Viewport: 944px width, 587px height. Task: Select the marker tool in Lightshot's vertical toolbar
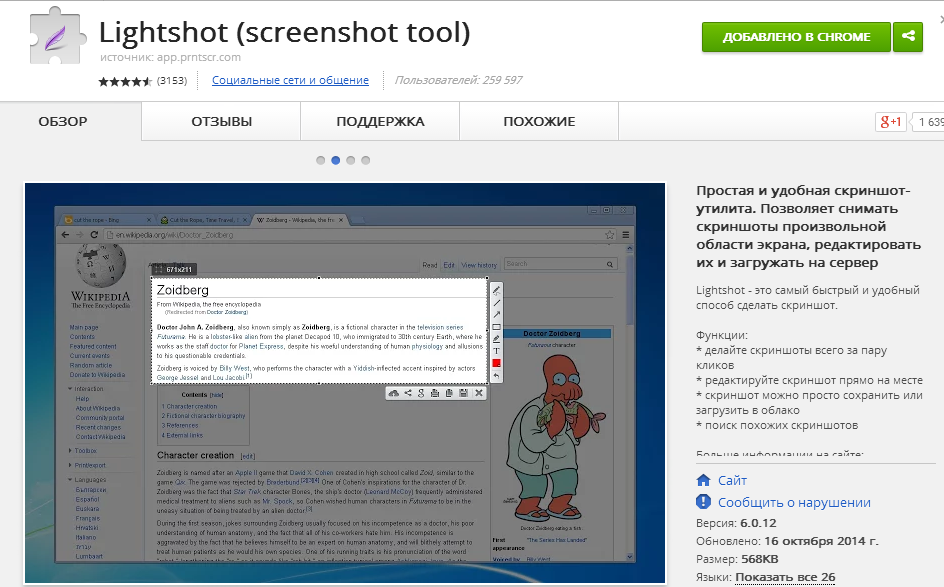496,339
